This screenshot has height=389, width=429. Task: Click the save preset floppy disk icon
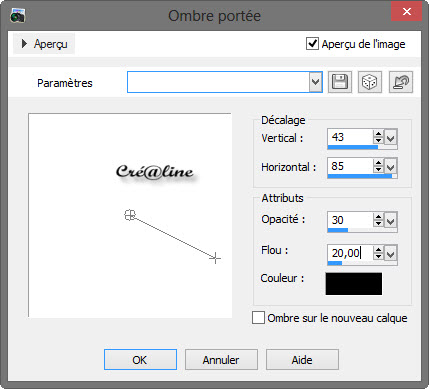[x=340, y=82]
